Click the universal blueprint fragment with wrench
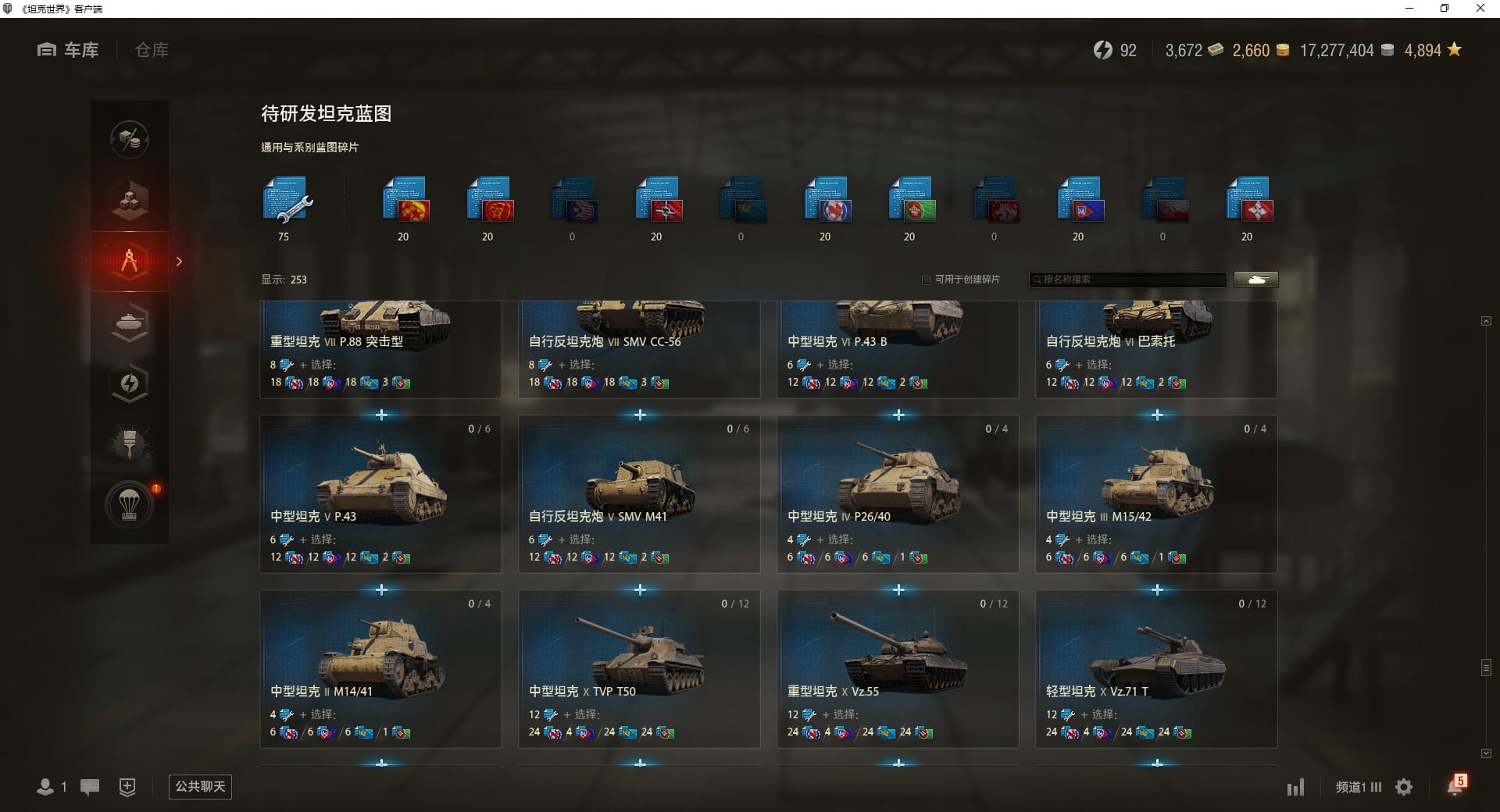The width and height of the screenshot is (1500, 812). [x=287, y=201]
